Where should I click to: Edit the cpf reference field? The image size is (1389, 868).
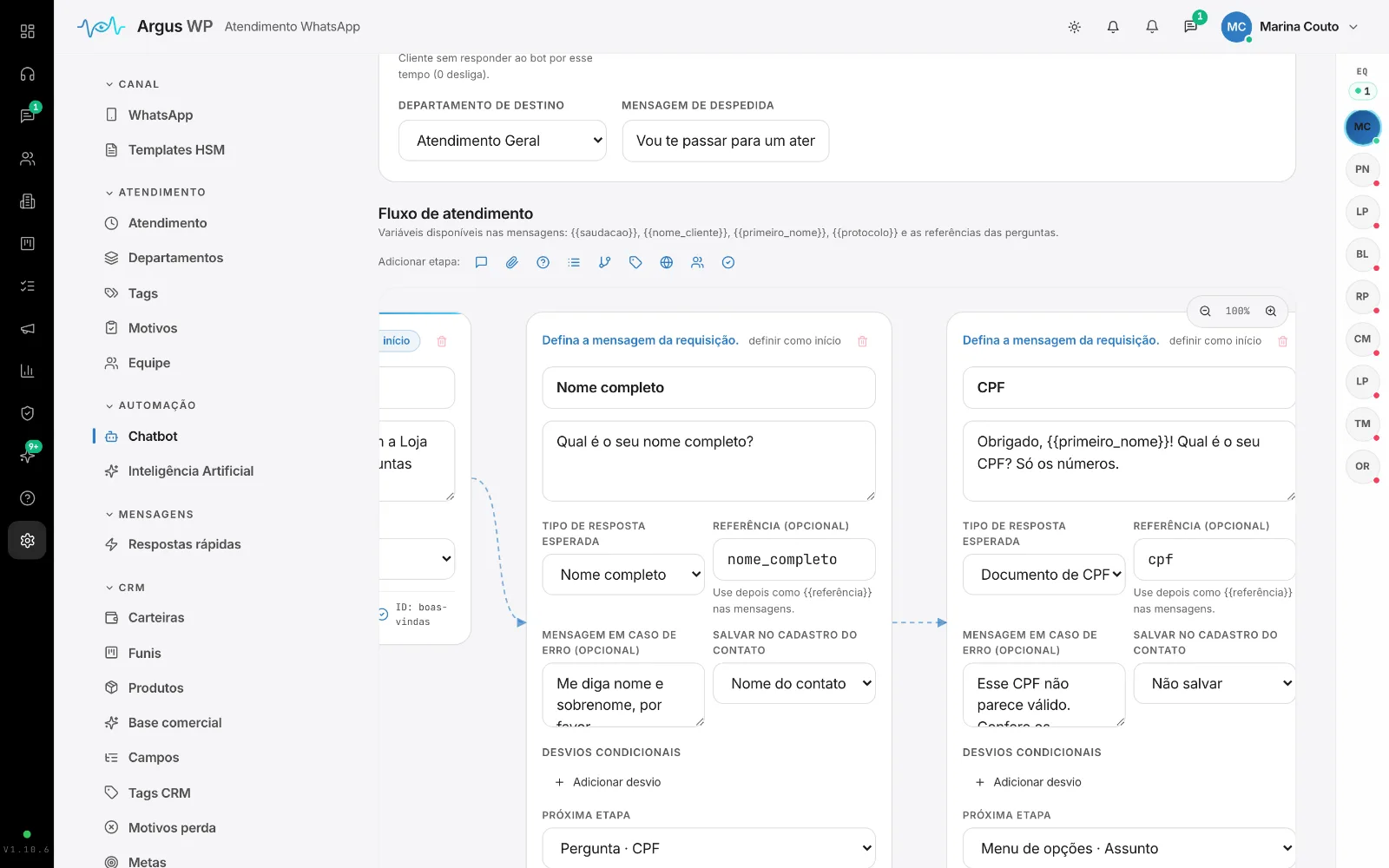[x=1215, y=560]
